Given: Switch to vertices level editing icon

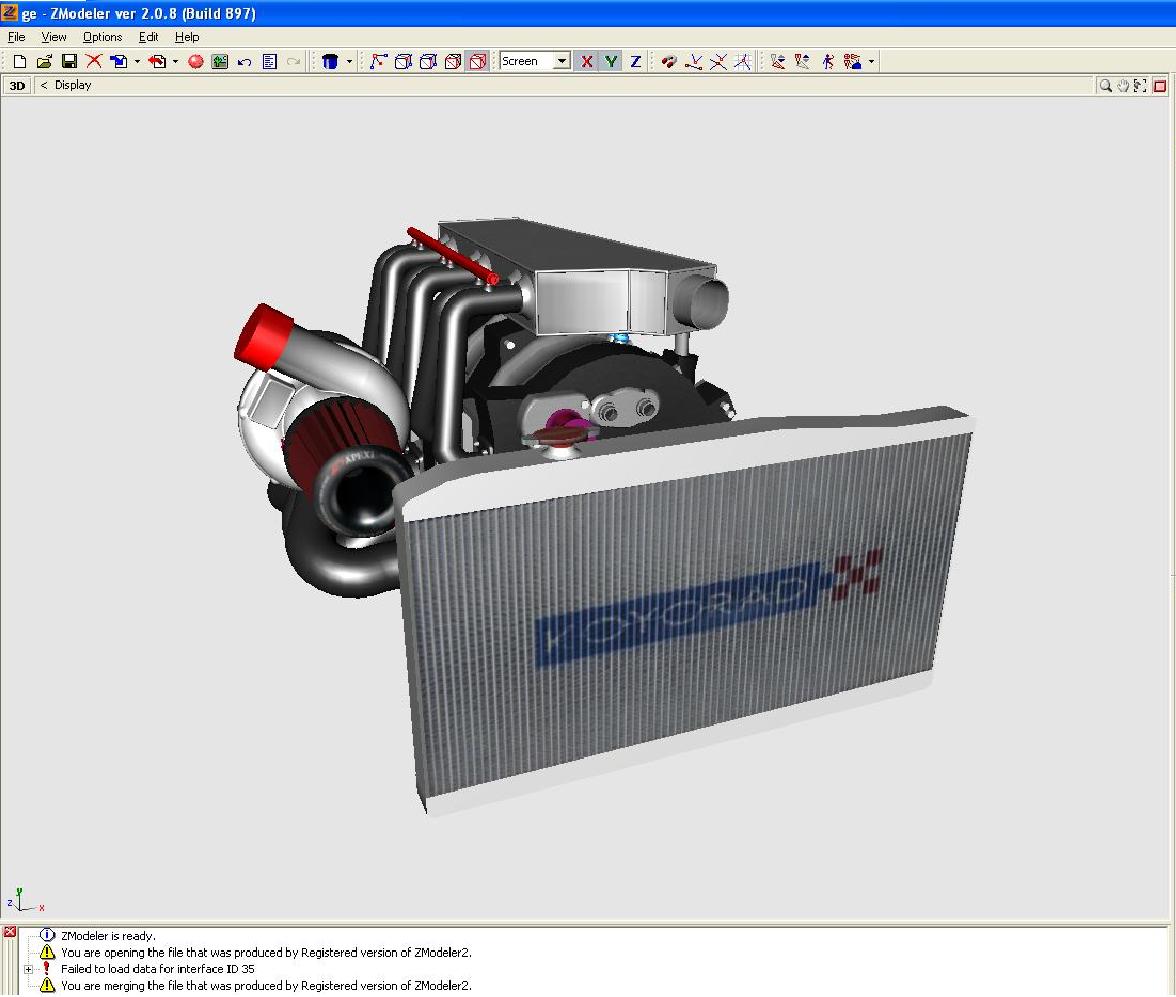Looking at the screenshot, I should (379, 62).
